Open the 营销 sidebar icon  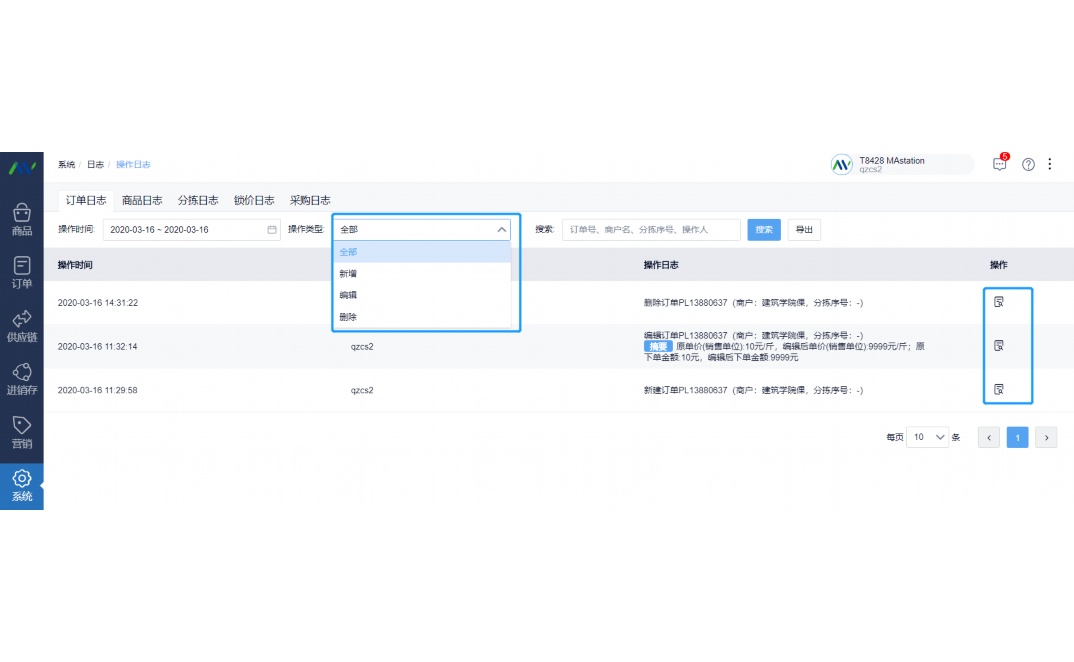[21, 432]
